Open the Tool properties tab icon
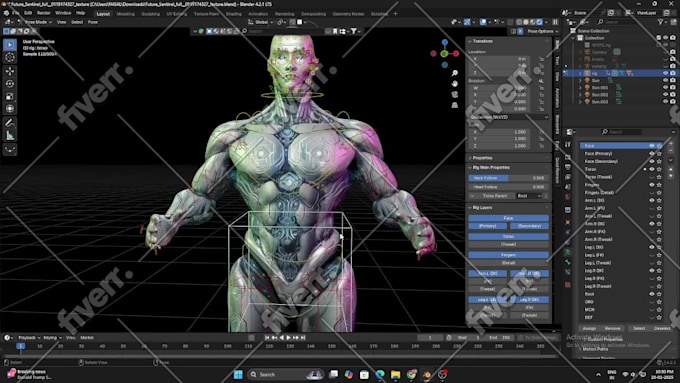 [x=568, y=144]
